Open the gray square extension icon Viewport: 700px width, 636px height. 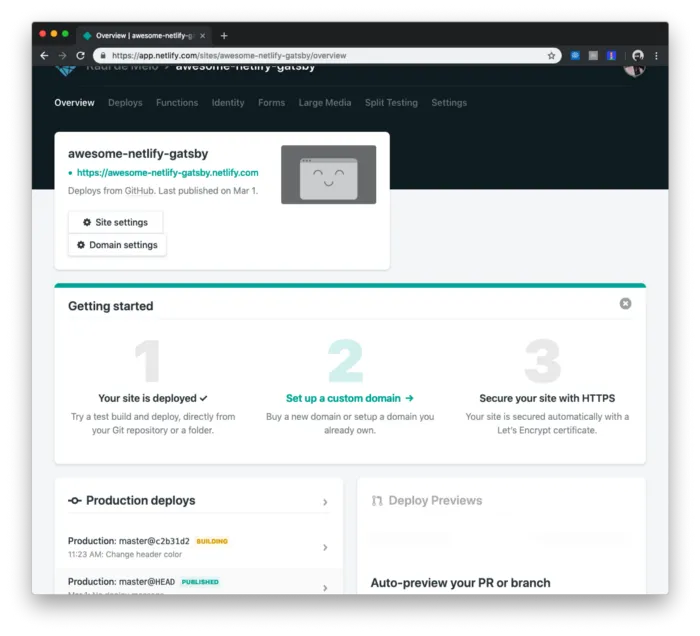[x=593, y=56]
